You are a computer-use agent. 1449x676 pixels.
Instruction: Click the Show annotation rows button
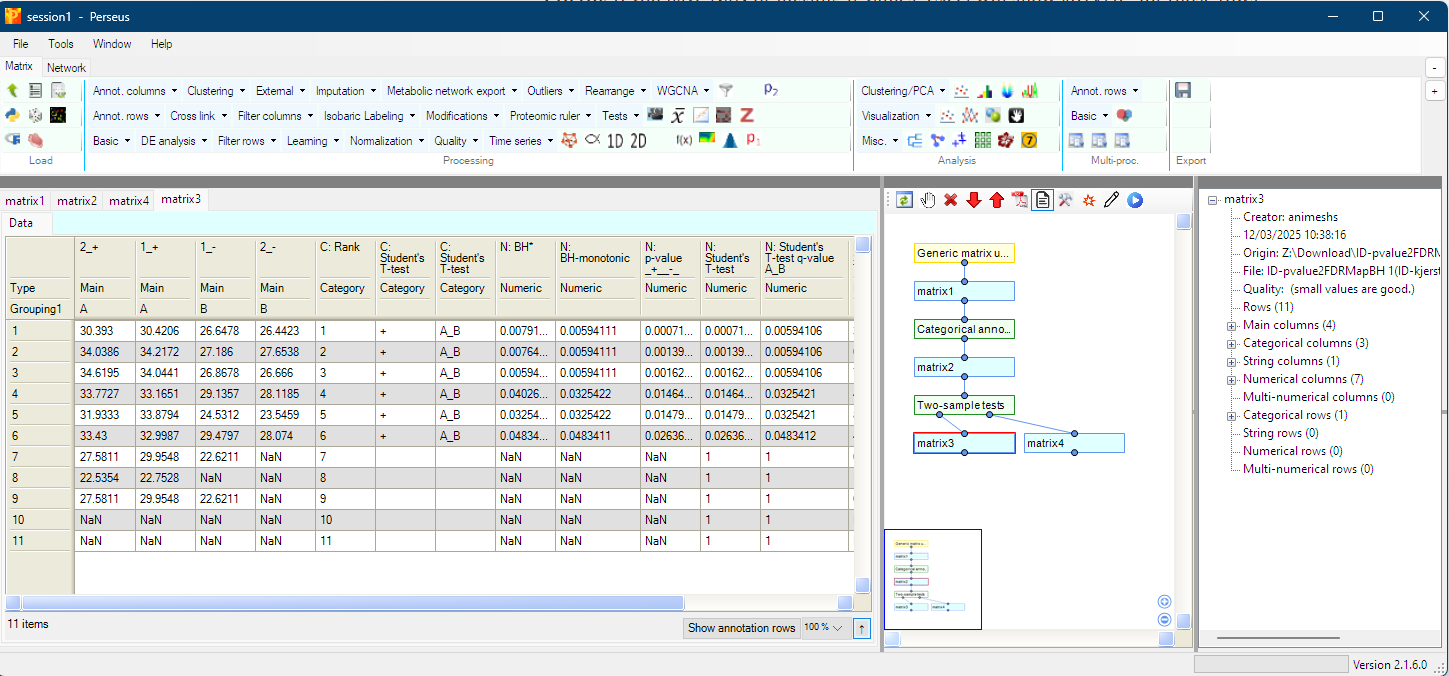[741, 628]
